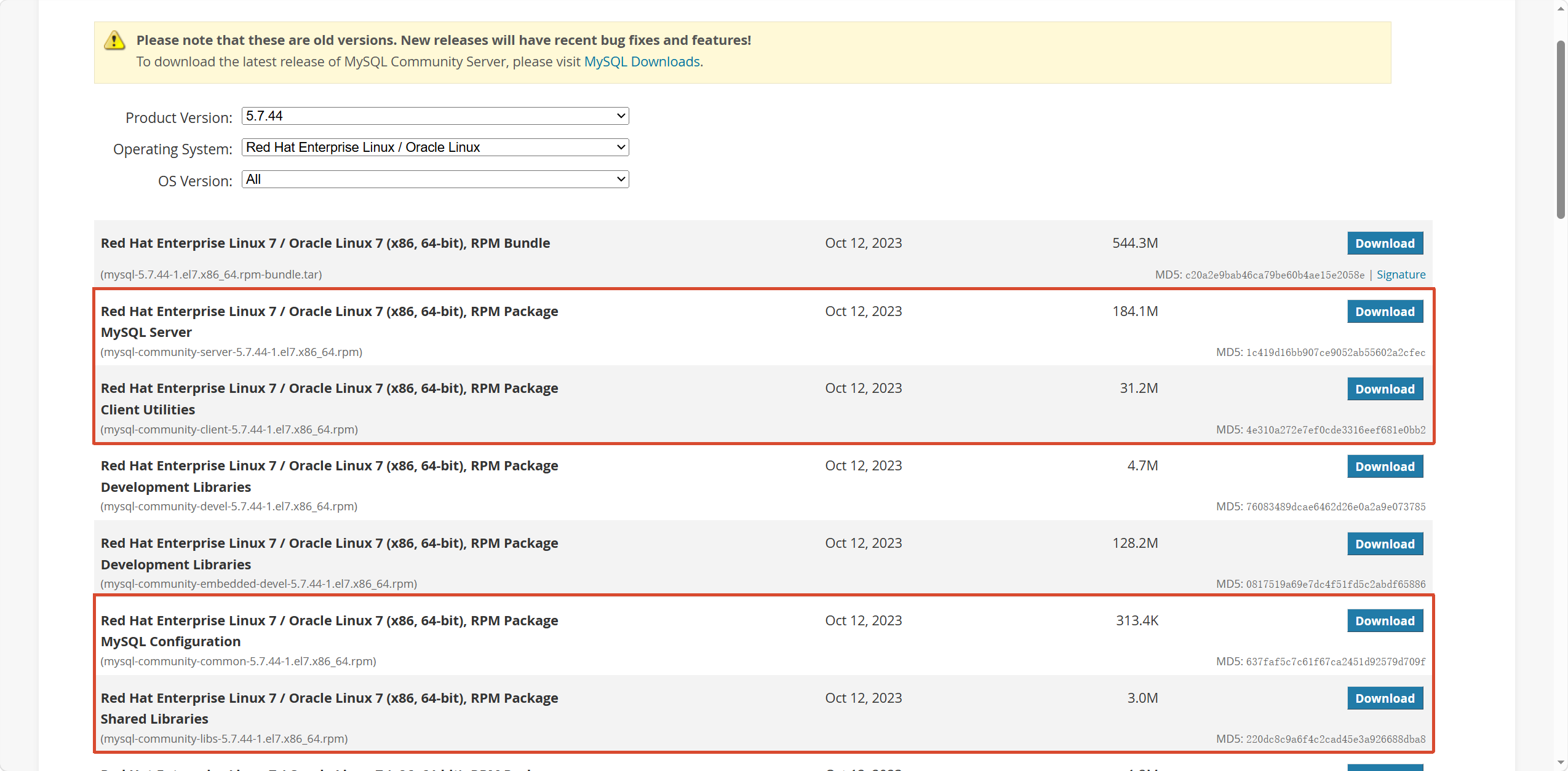
Task: Click the 544.3M file size
Action: 1135,243
